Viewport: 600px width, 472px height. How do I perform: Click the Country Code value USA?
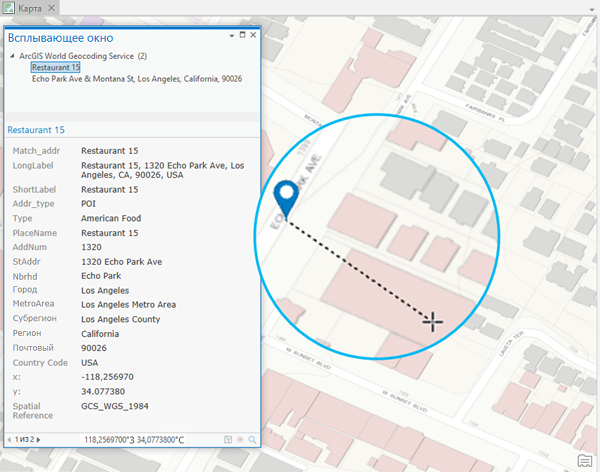click(x=90, y=363)
